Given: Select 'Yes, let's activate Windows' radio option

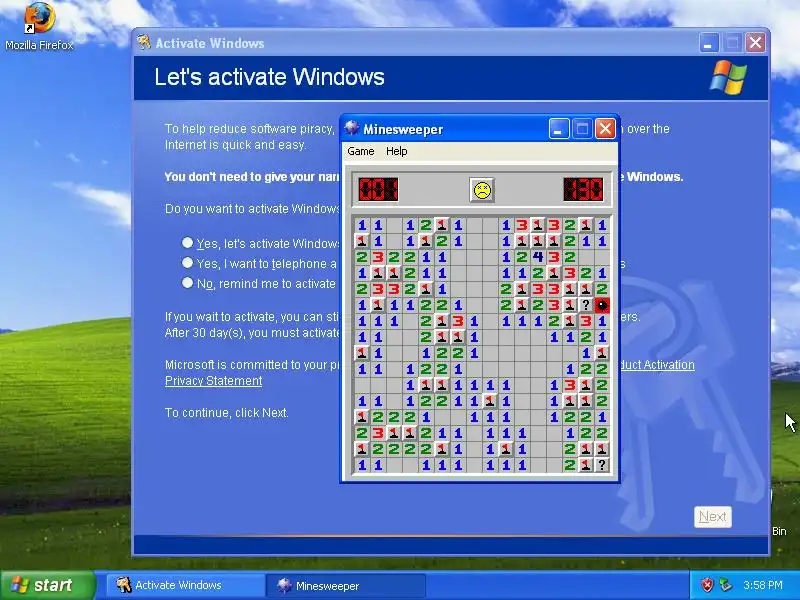Looking at the screenshot, I should coord(187,242).
